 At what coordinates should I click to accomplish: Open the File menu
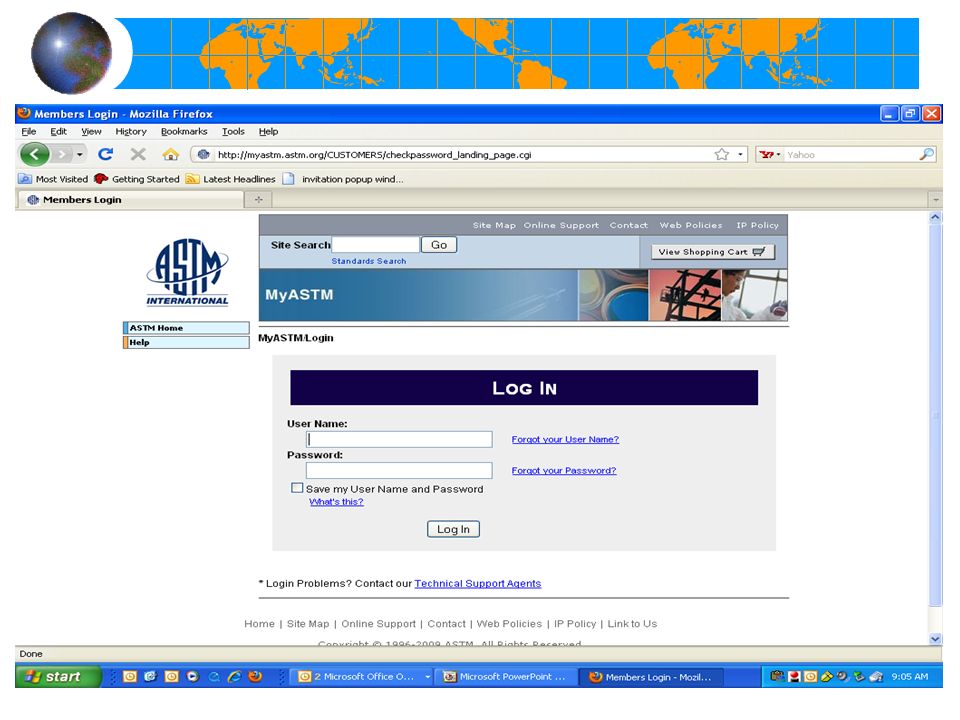28,131
